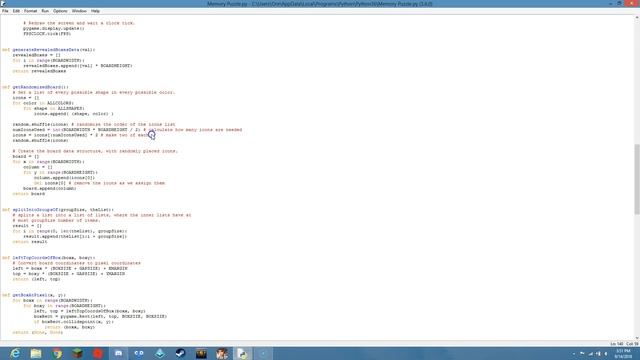Viewport: 640px width, 360px height.
Task: Click the red circle icon in taskbar
Action: [x=98, y=353]
